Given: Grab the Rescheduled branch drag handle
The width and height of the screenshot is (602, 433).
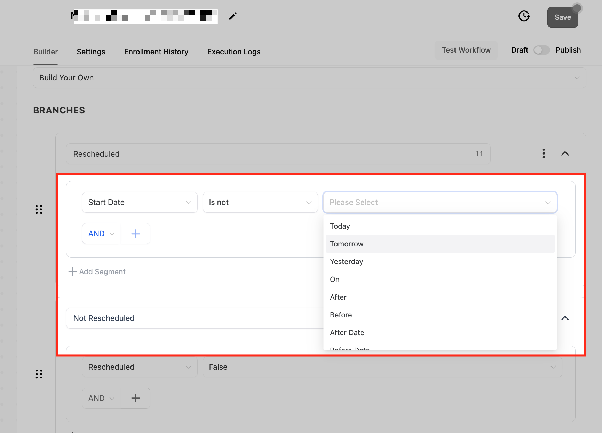Looking at the screenshot, I should [x=39, y=209].
